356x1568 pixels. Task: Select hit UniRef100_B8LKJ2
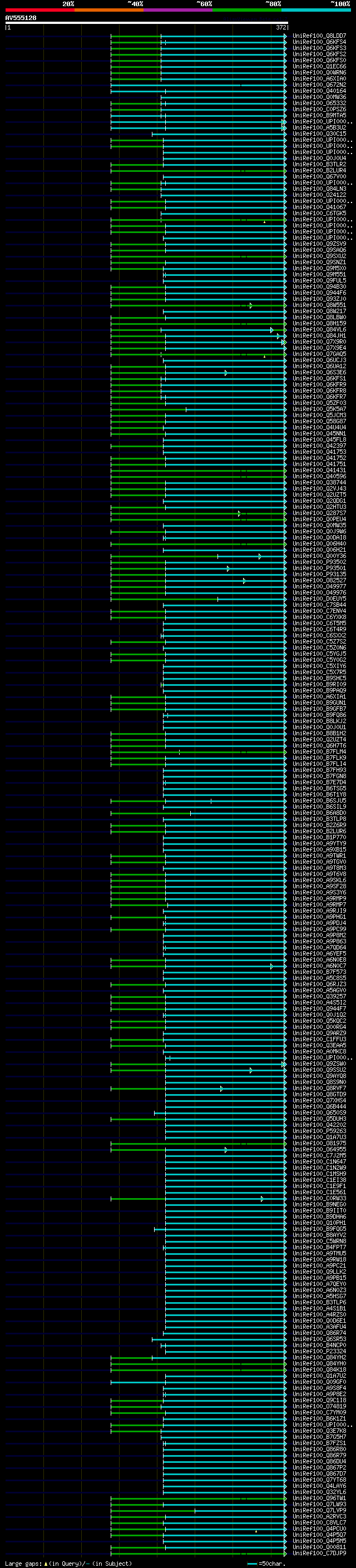point(319,721)
